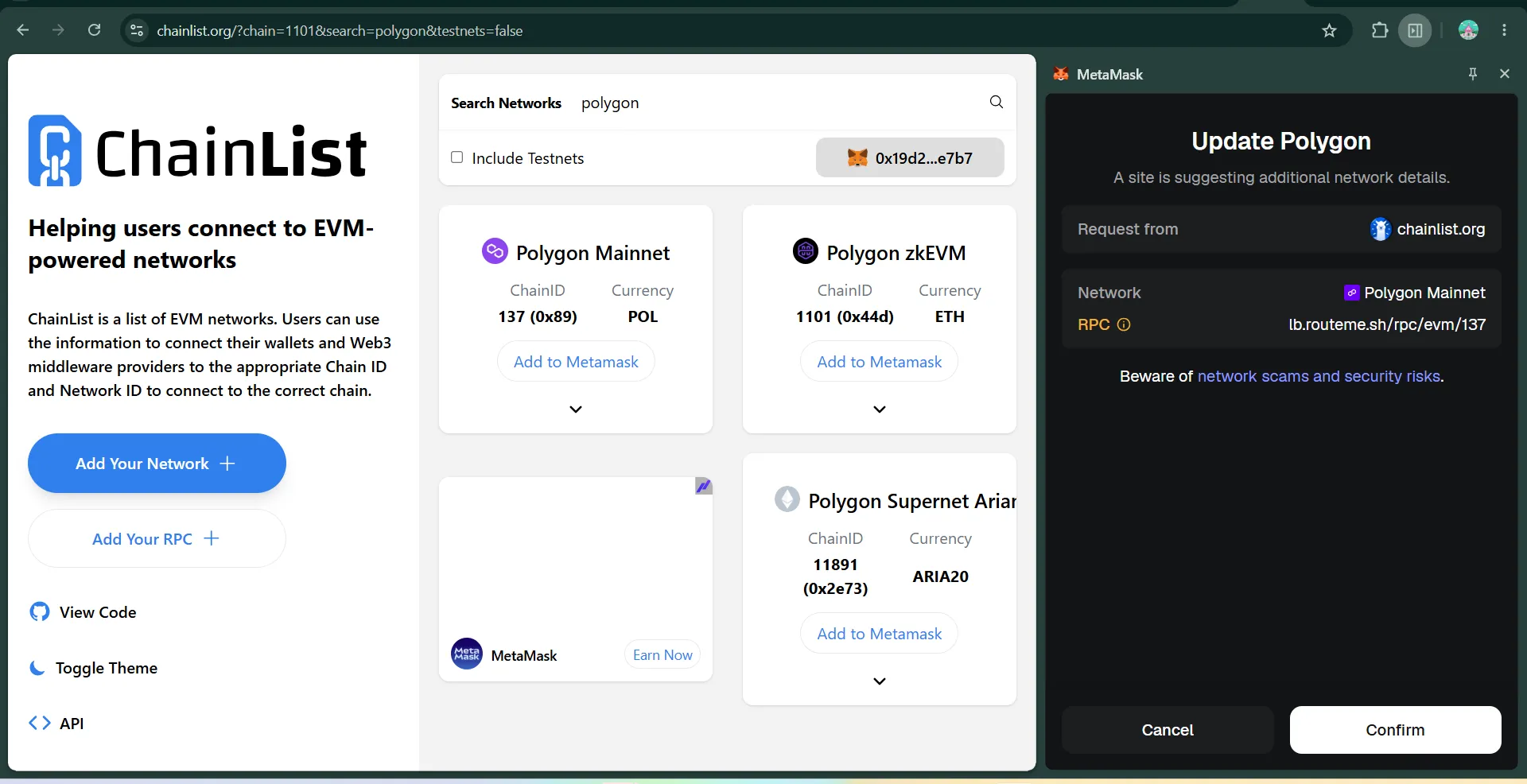Toggle the browser side panel icon
This screenshot has width=1527, height=784.
pos(1416,30)
